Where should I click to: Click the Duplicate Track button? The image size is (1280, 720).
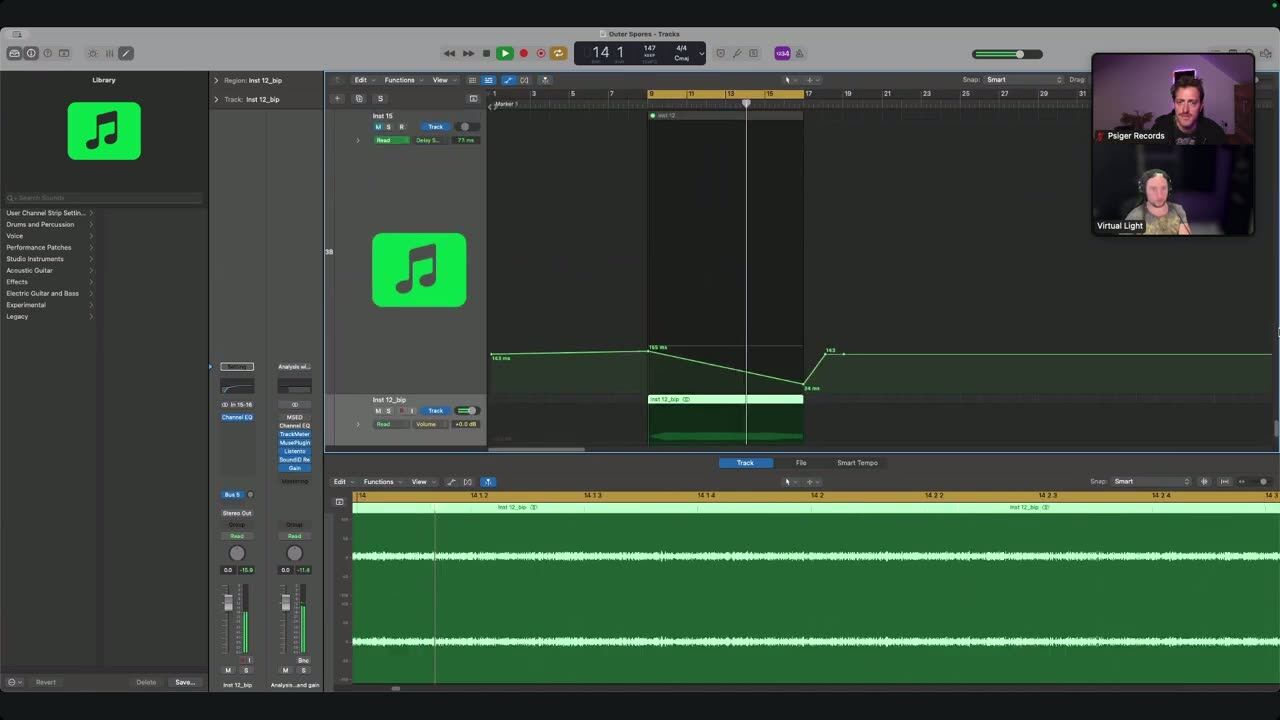click(359, 98)
